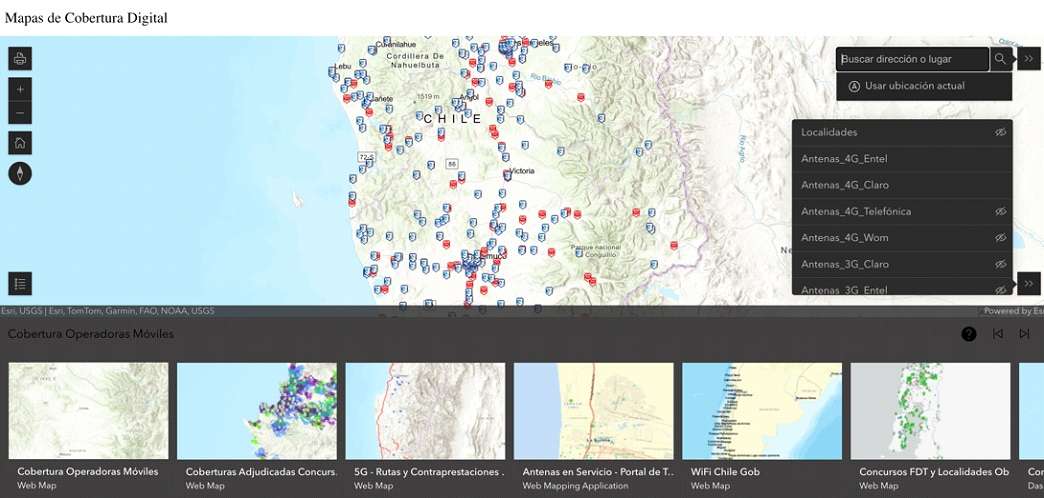Jump to the last carousel item
Viewport: 1044px width, 498px height.
[1024, 334]
